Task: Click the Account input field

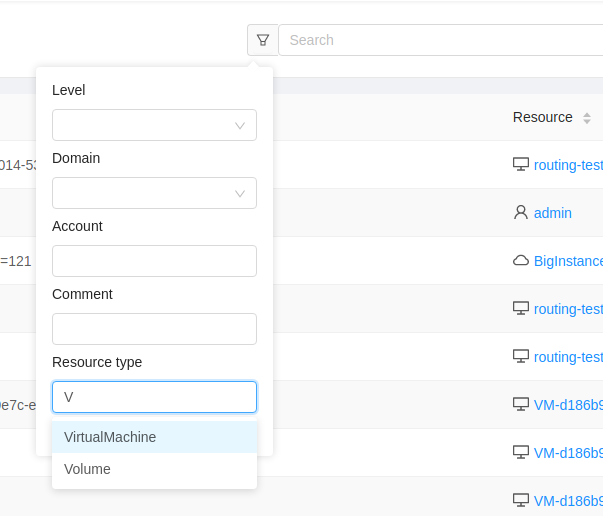Action: [x=154, y=261]
